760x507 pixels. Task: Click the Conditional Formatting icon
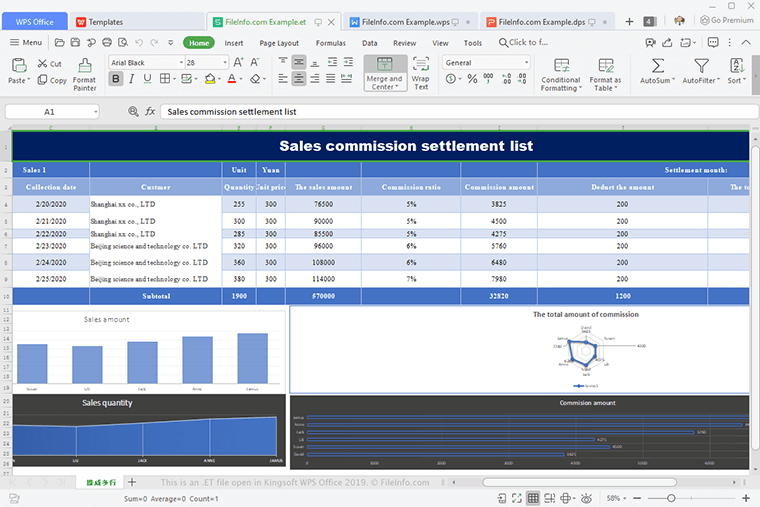point(560,66)
